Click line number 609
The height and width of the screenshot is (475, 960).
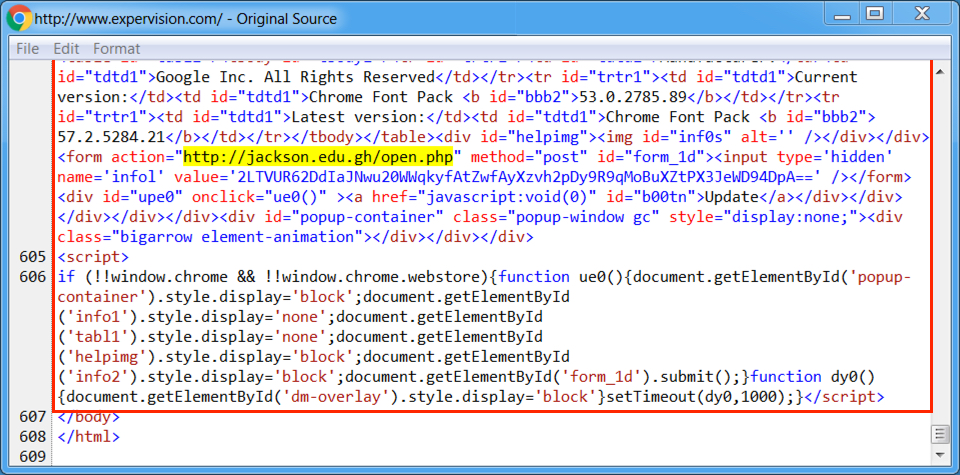32,457
